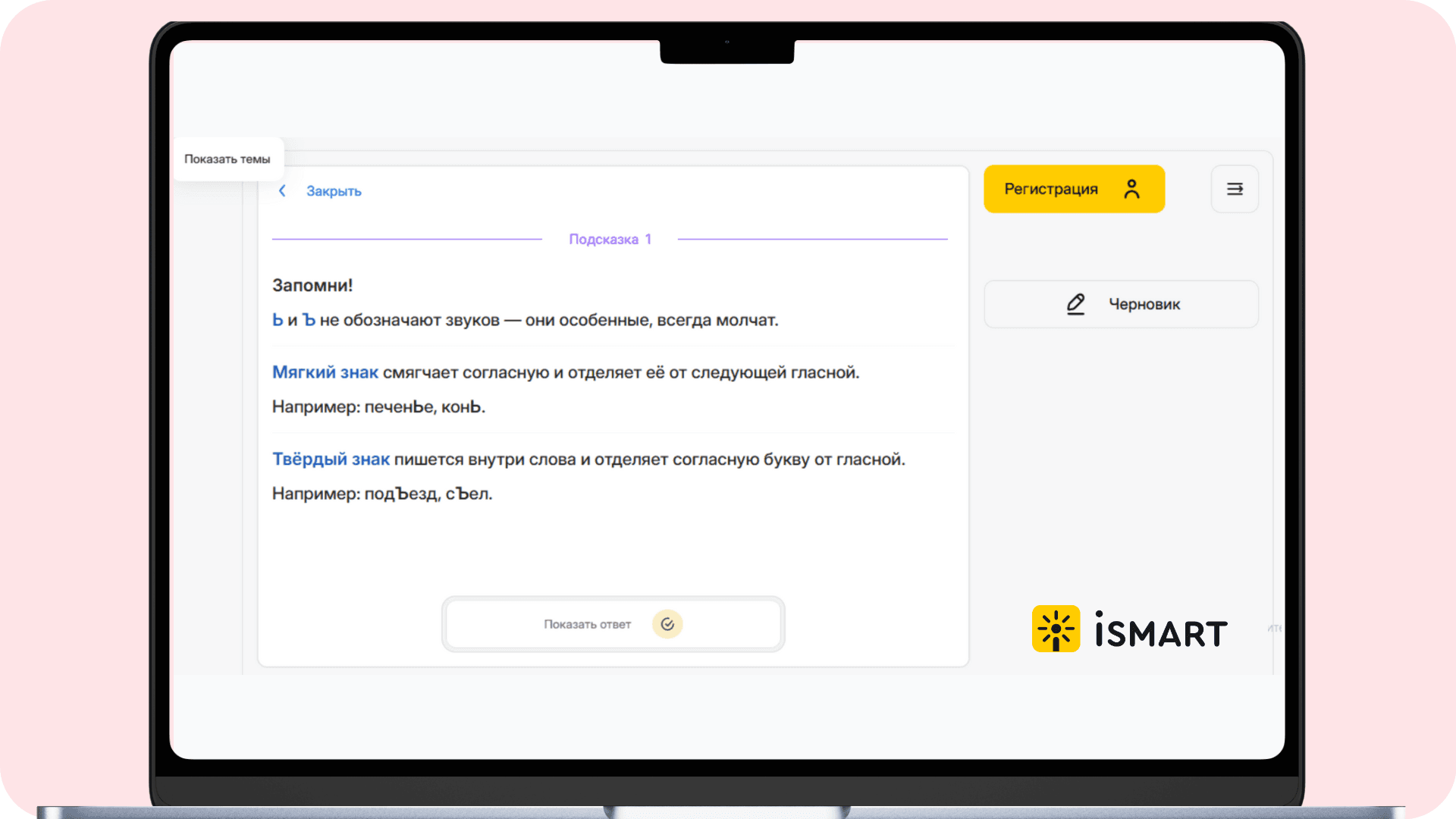The height and width of the screenshot is (819, 1456).
Task: Click the example line with подЪезд
Action: click(382, 494)
